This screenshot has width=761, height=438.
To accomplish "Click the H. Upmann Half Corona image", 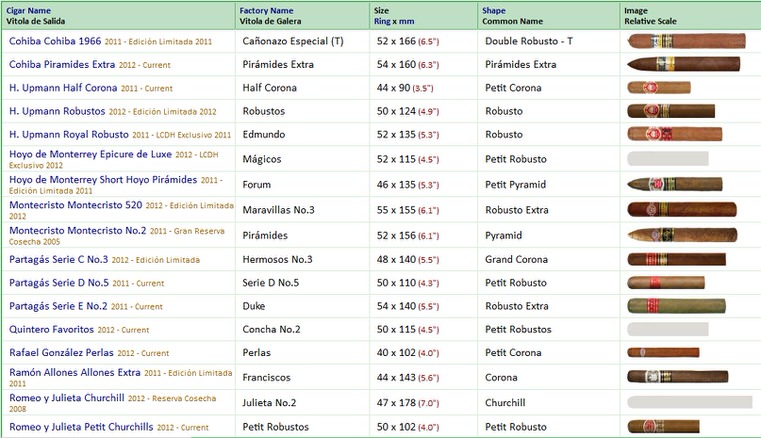I will 659,88.
